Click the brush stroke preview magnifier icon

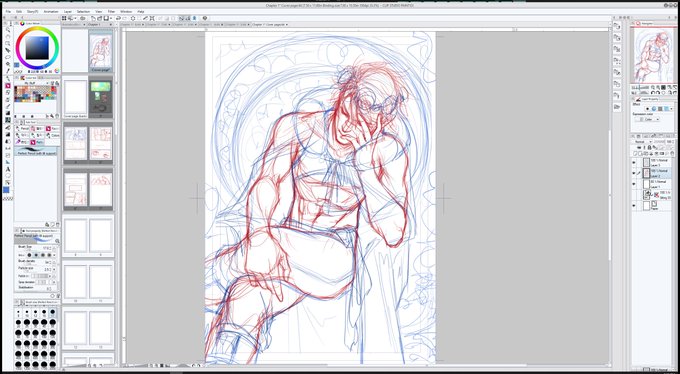click(x=57, y=241)
